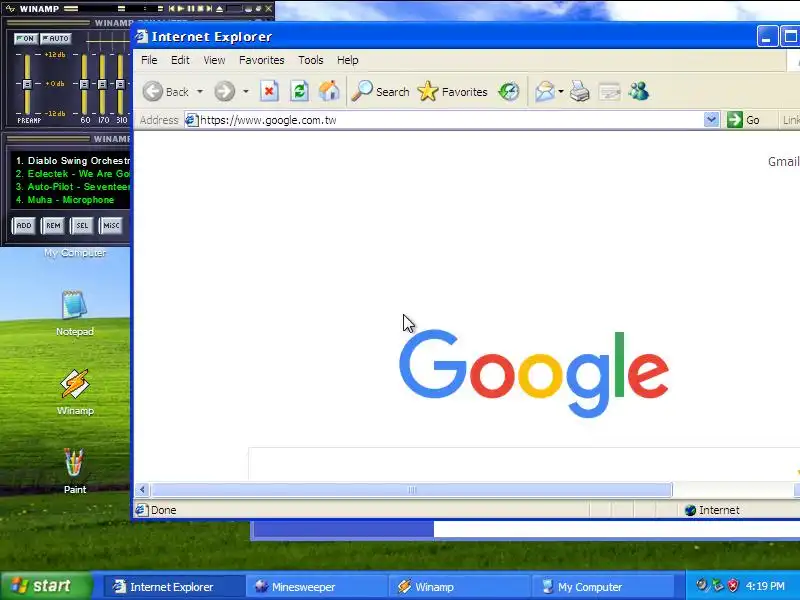Screen dimensions: 800x600
Task: Go to Home page icon
Action: click(x=329, y=92)
